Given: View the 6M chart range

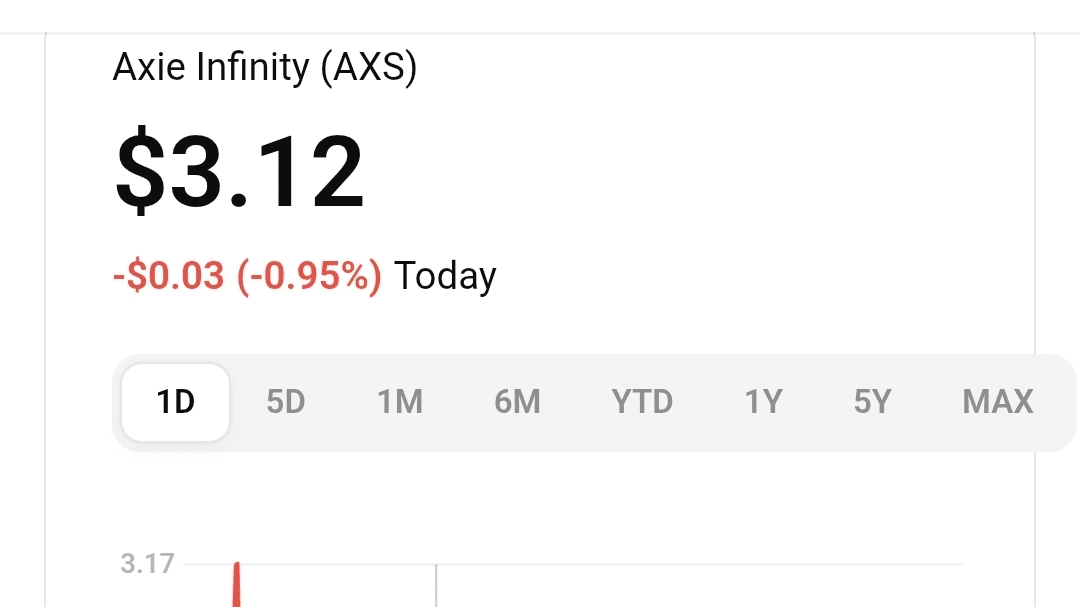Looking at the screenshot, I should (517, 401).
